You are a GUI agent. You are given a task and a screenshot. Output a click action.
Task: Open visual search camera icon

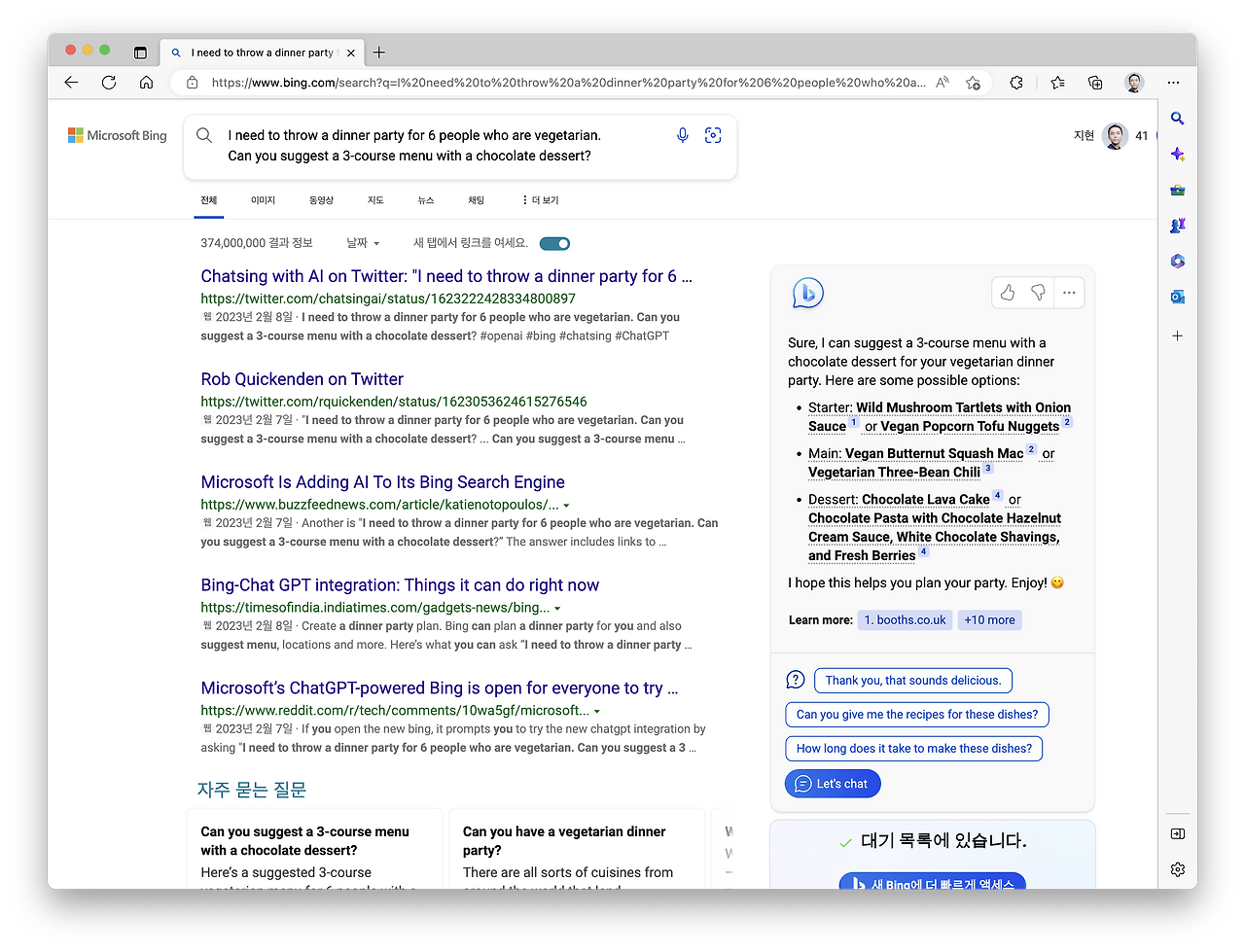pos(713,135)
